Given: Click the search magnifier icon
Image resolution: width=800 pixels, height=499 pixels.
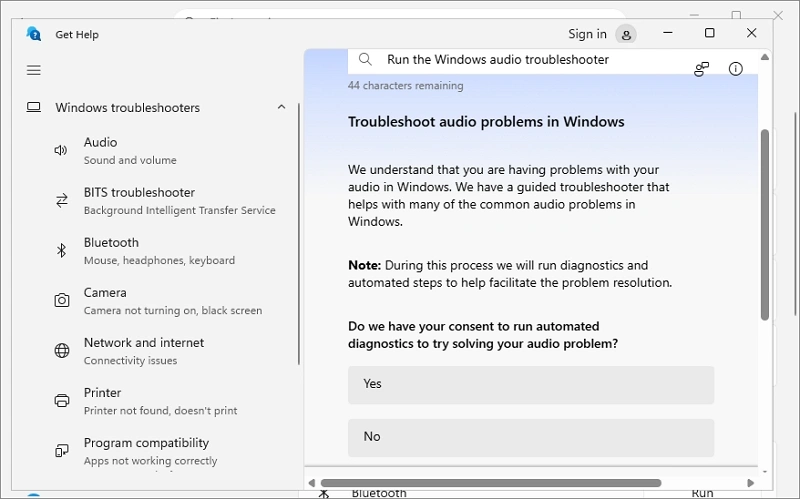Looking at the screenshot, I should point(365,59).
